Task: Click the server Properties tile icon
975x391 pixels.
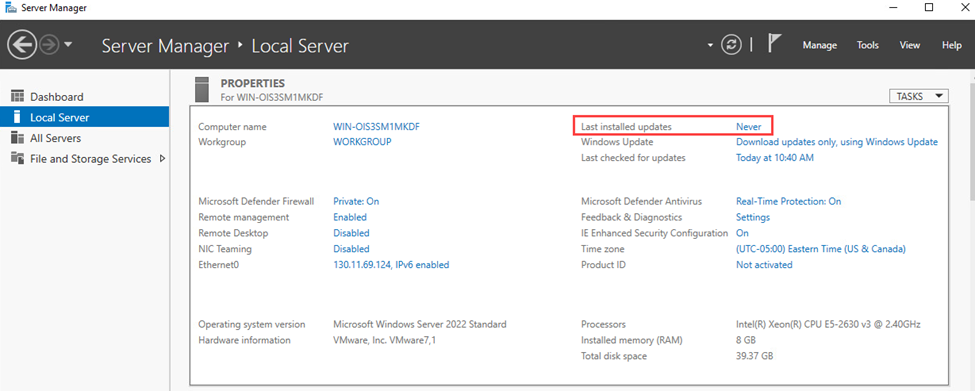Action: (202, 89)
